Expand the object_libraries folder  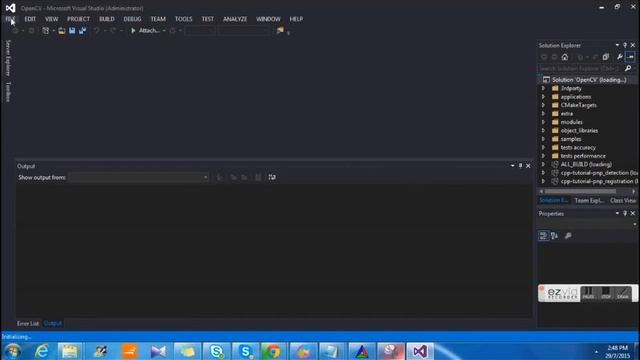543,131
